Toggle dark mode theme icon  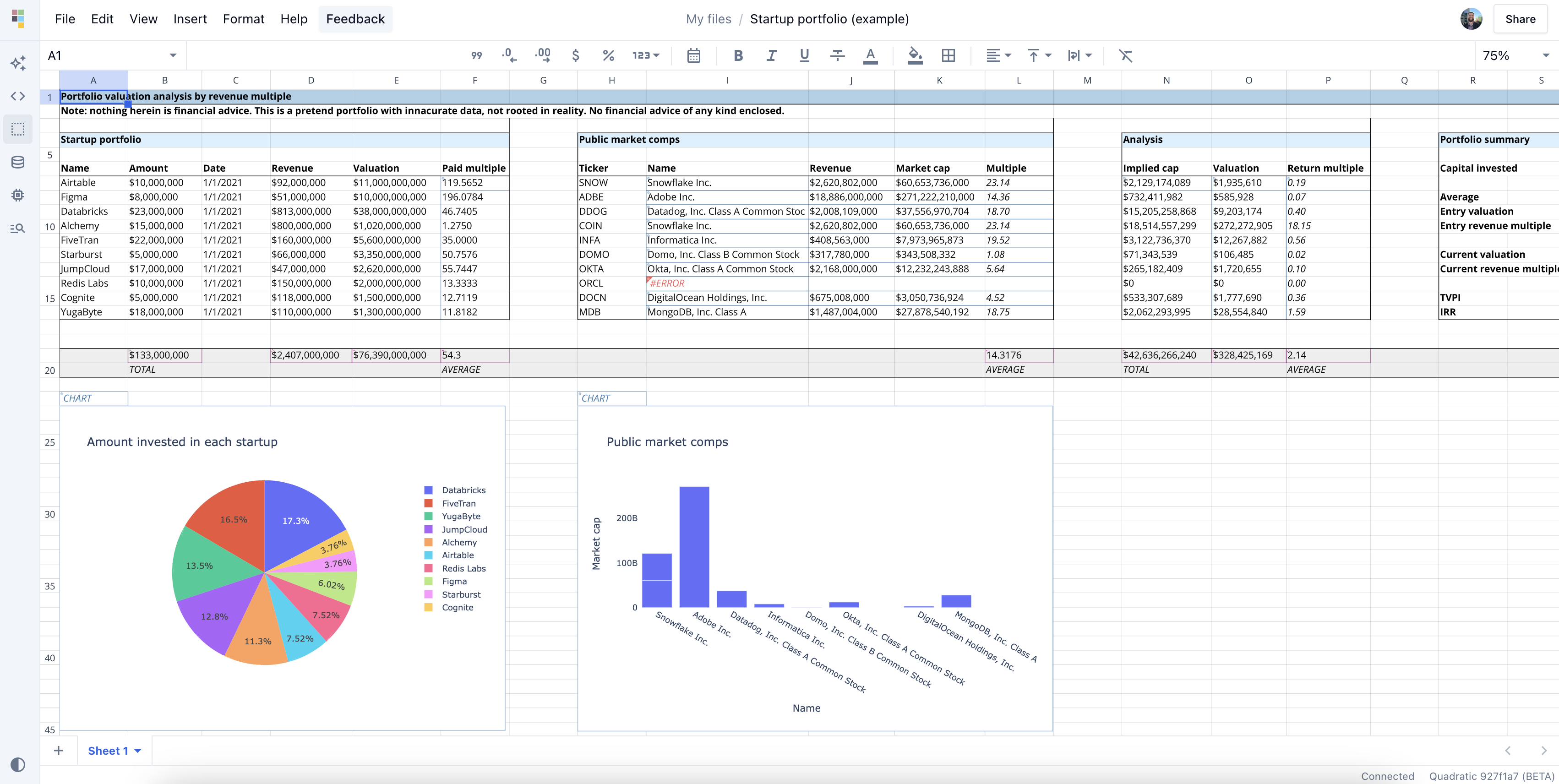(18, 764)
